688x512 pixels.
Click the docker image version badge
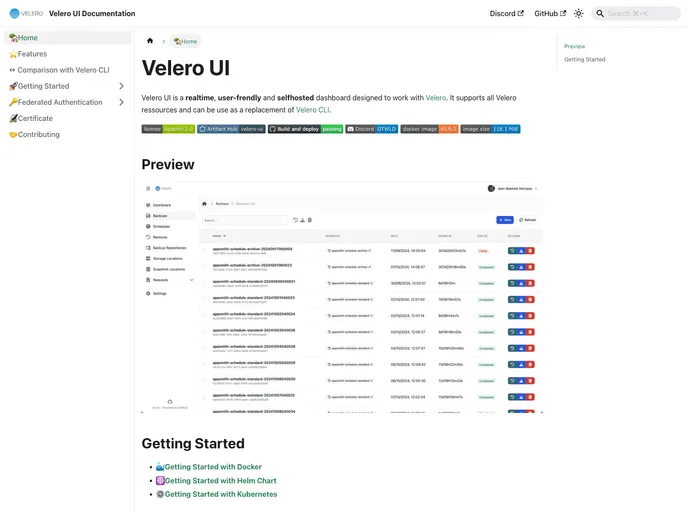point(429,129)
